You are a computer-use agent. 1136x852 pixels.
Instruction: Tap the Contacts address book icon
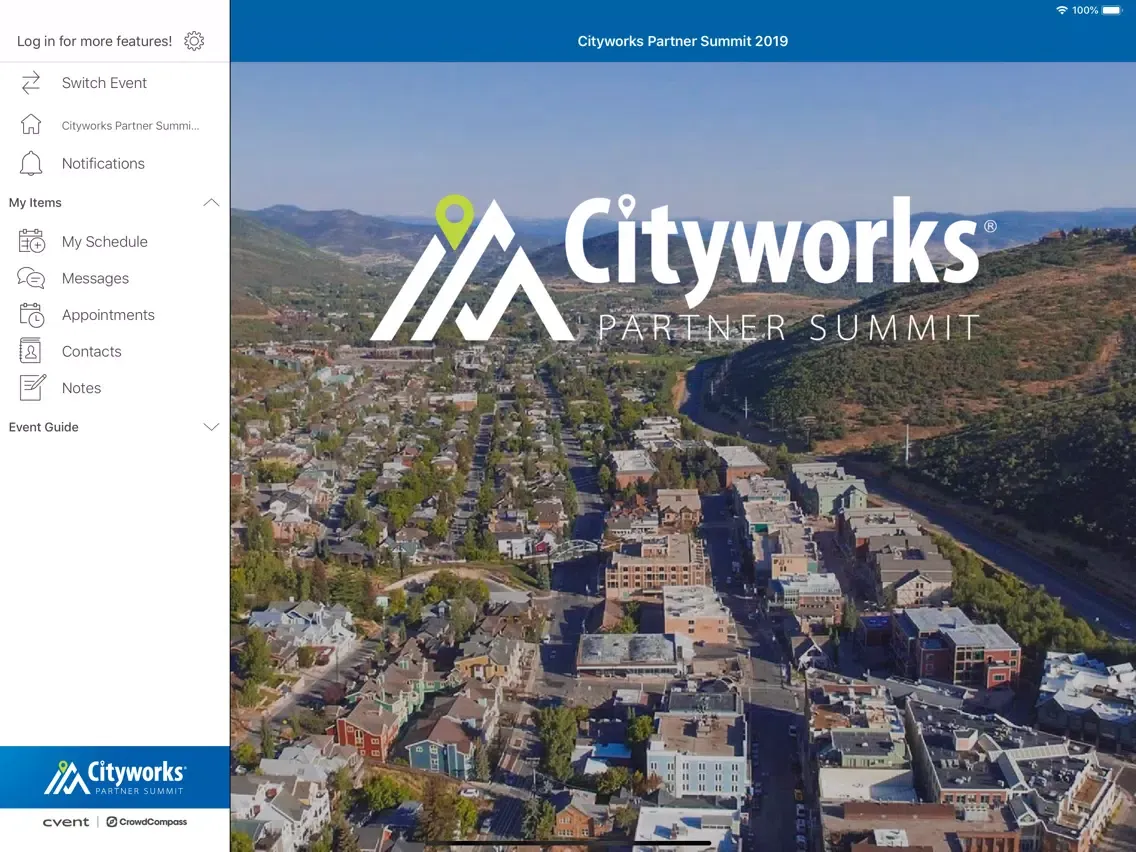point(30,351)
